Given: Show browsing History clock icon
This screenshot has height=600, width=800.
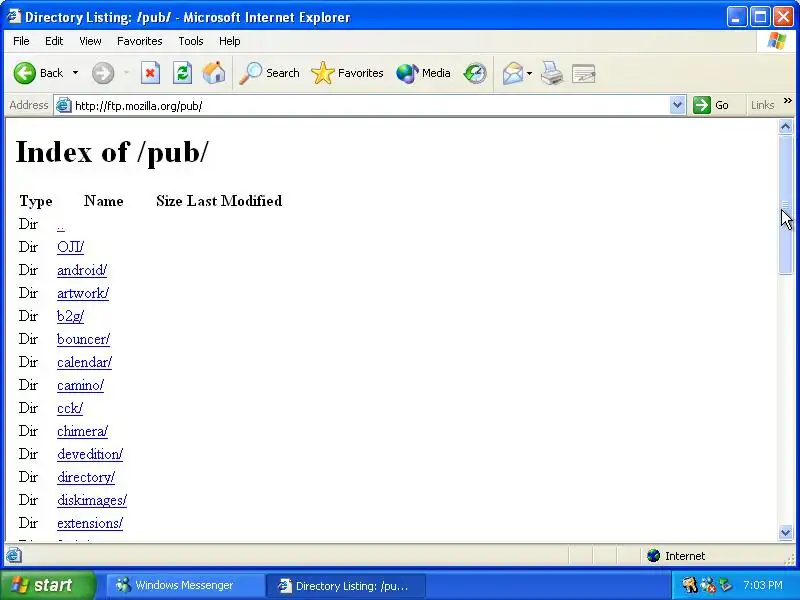Looking at the screenshot, I should click(475, 73).
